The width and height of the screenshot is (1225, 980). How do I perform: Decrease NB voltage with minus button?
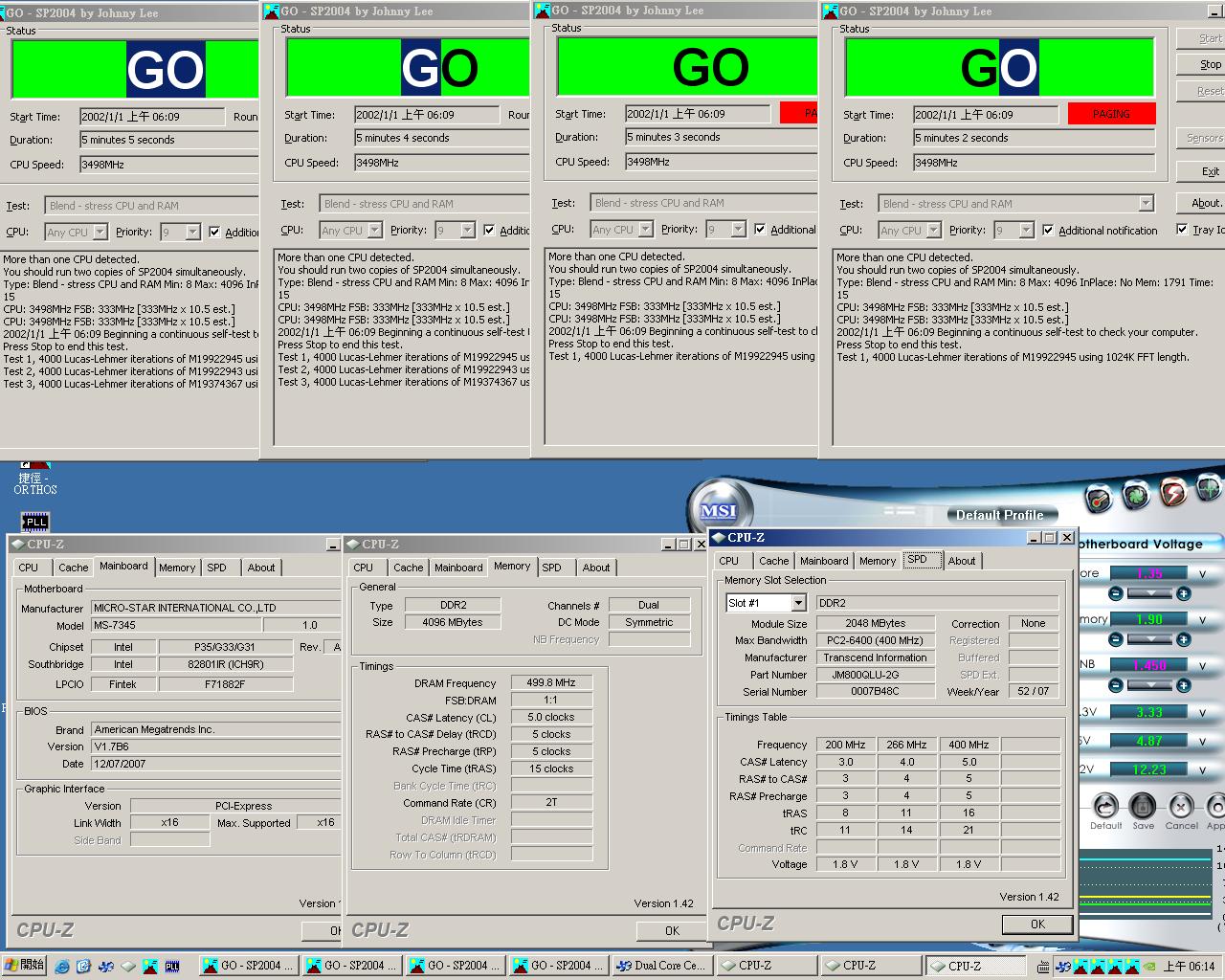[1115, 685]
